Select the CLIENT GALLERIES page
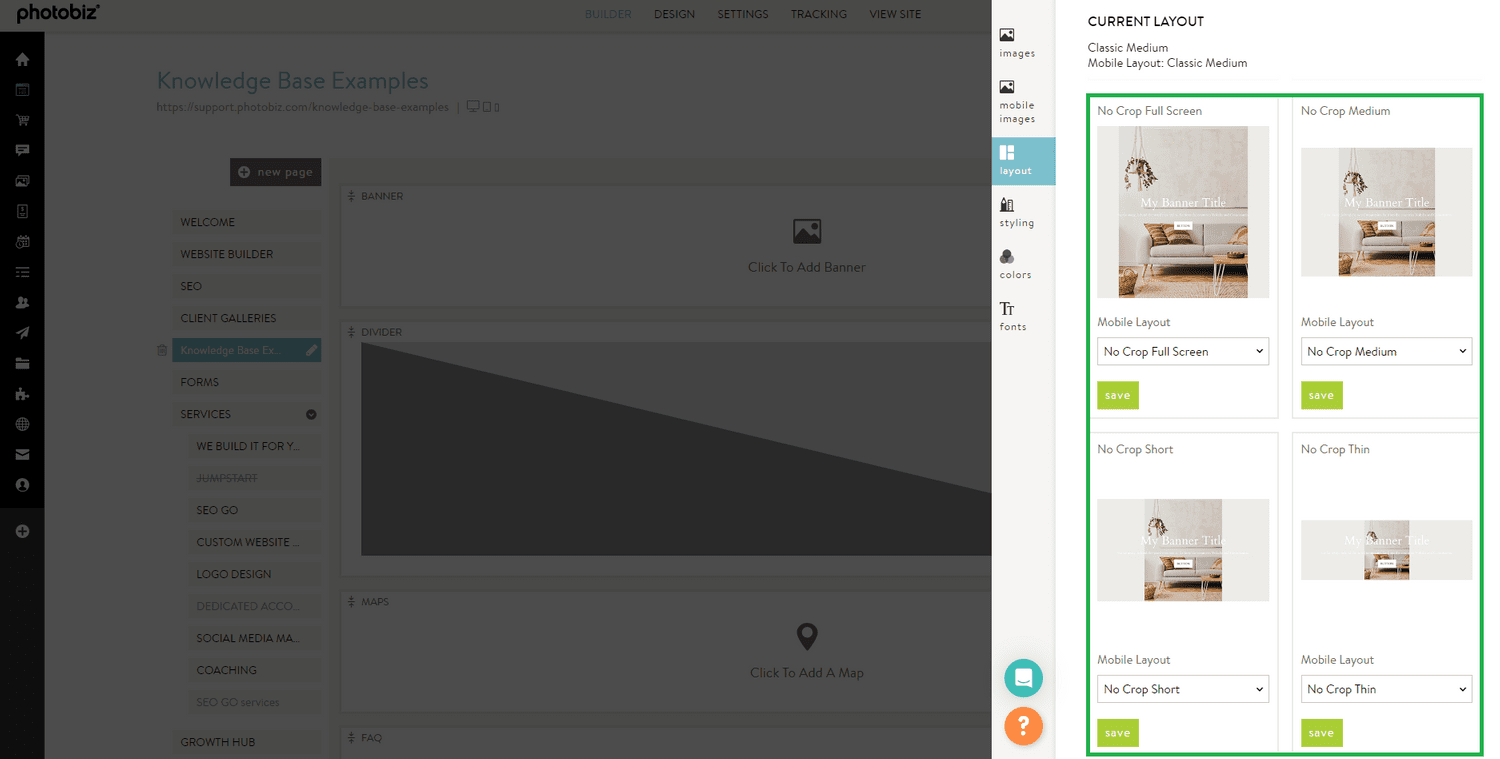Image resolution: width=1500 pixels, height=759 pixels. 228,318
